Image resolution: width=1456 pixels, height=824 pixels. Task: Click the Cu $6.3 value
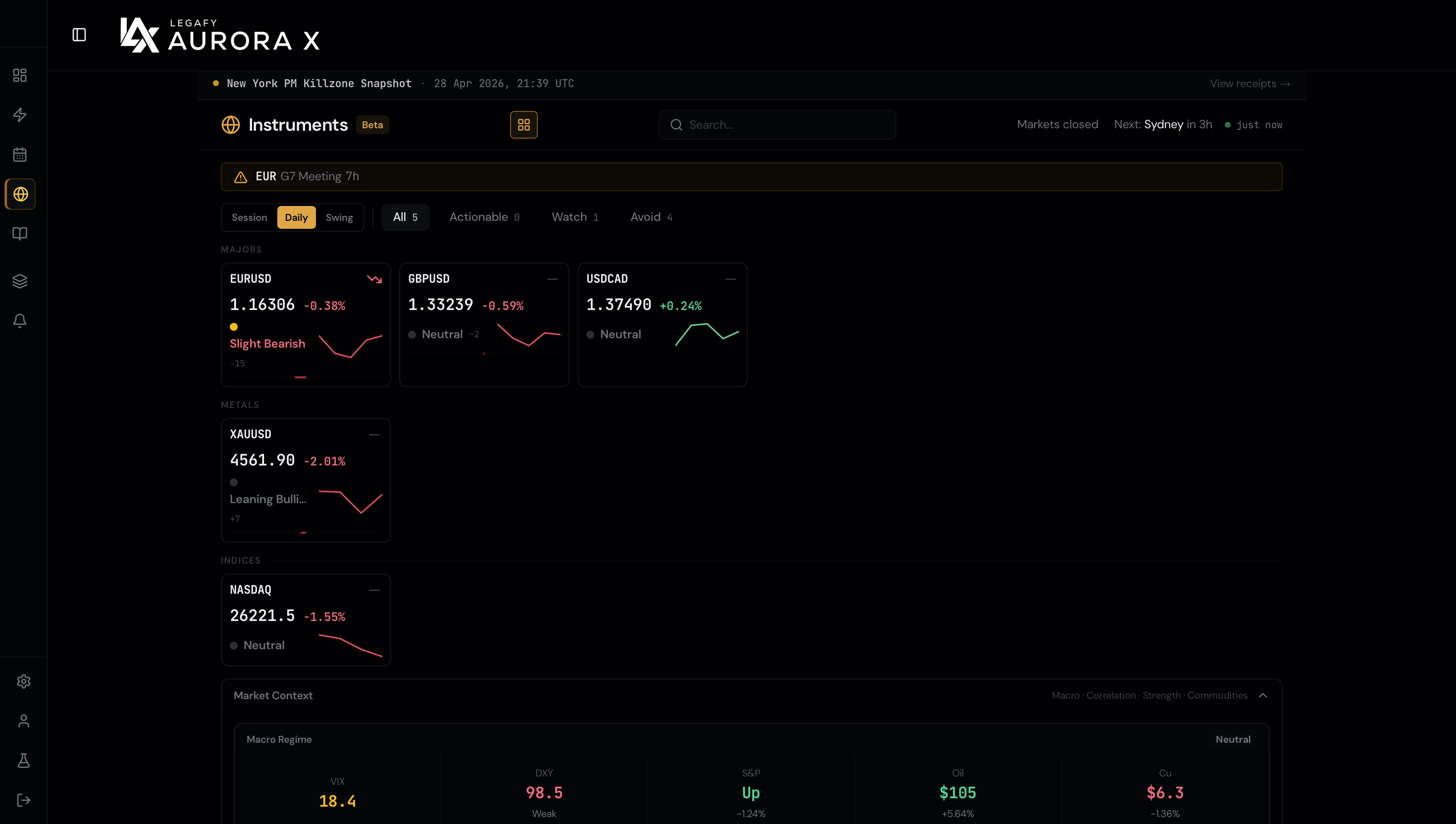(1165, 793)
